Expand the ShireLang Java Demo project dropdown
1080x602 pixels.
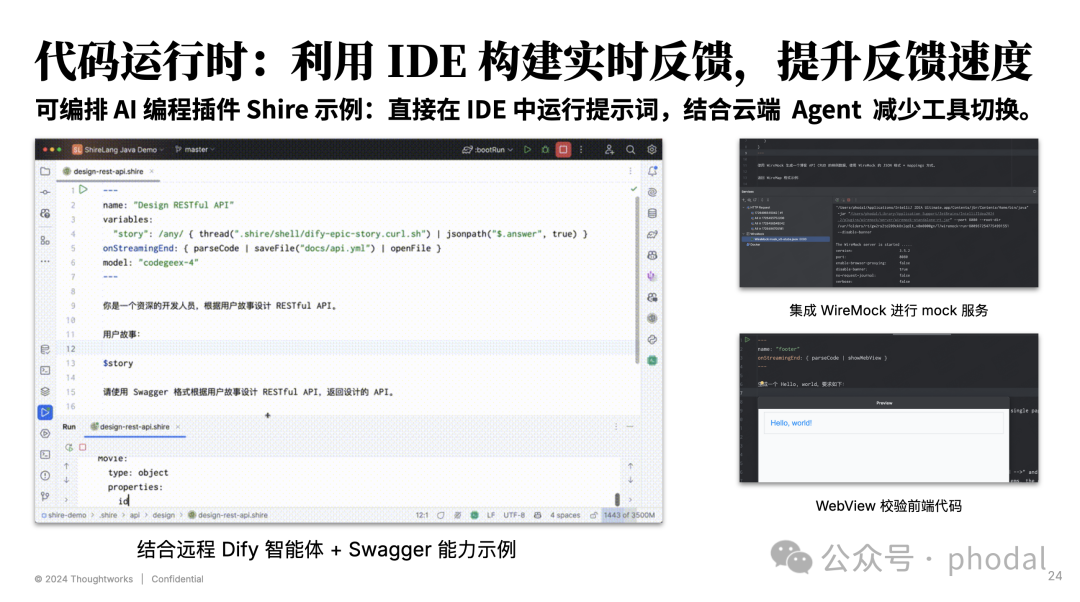tap(118, 149)
